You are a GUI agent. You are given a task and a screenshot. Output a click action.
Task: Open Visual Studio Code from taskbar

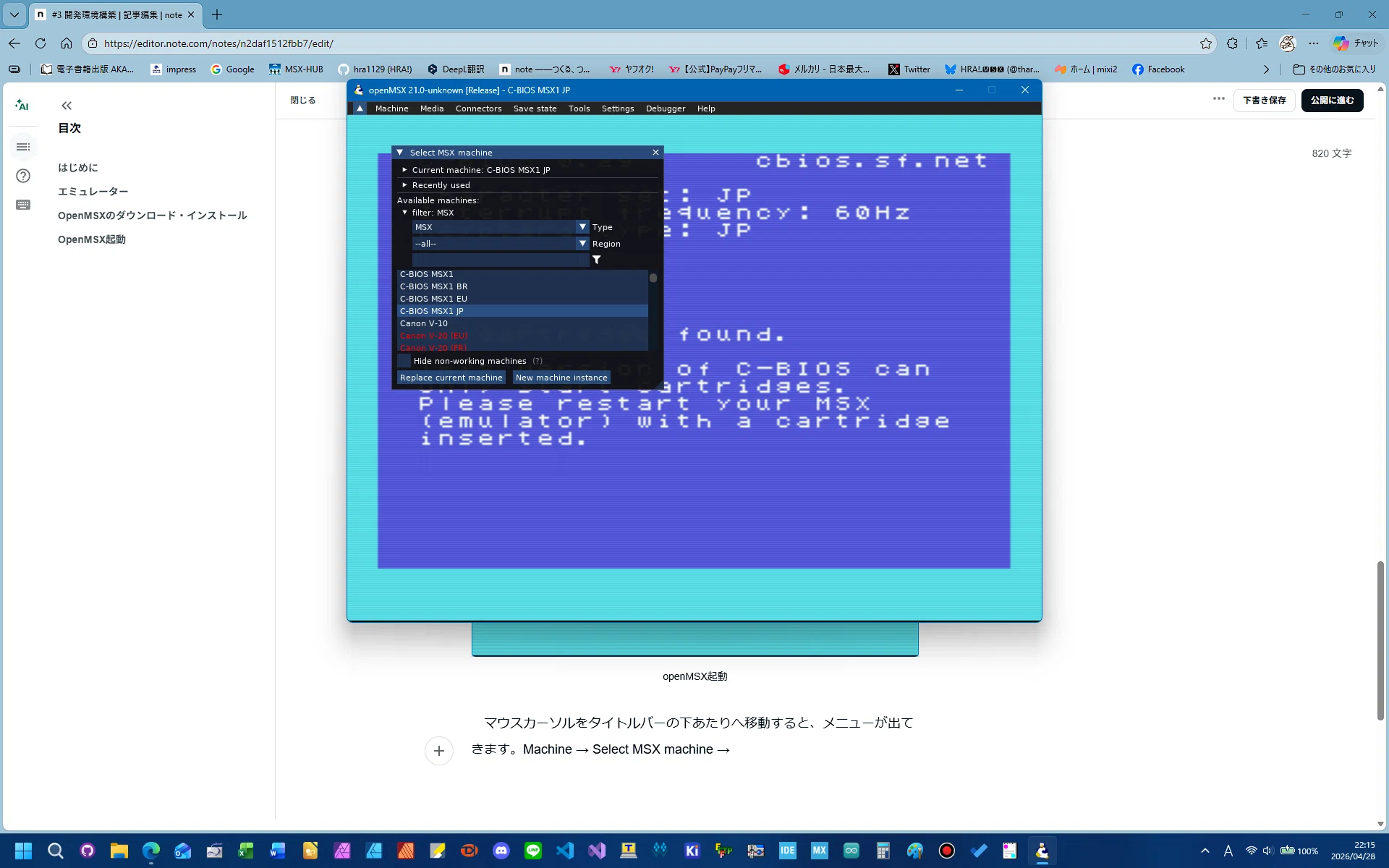click(565, 851)
